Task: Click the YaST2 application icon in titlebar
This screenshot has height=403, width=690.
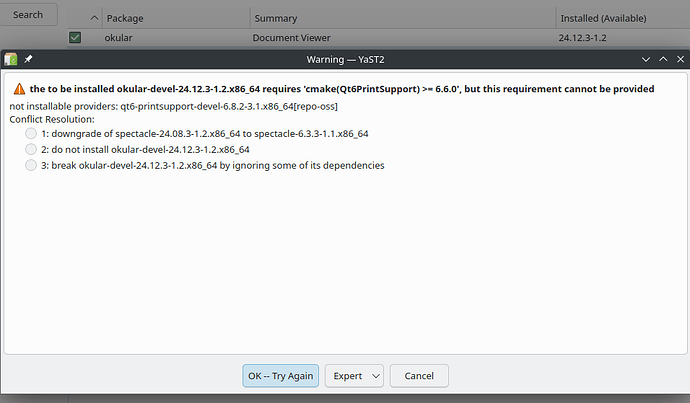Action: (x=11, y=59)
